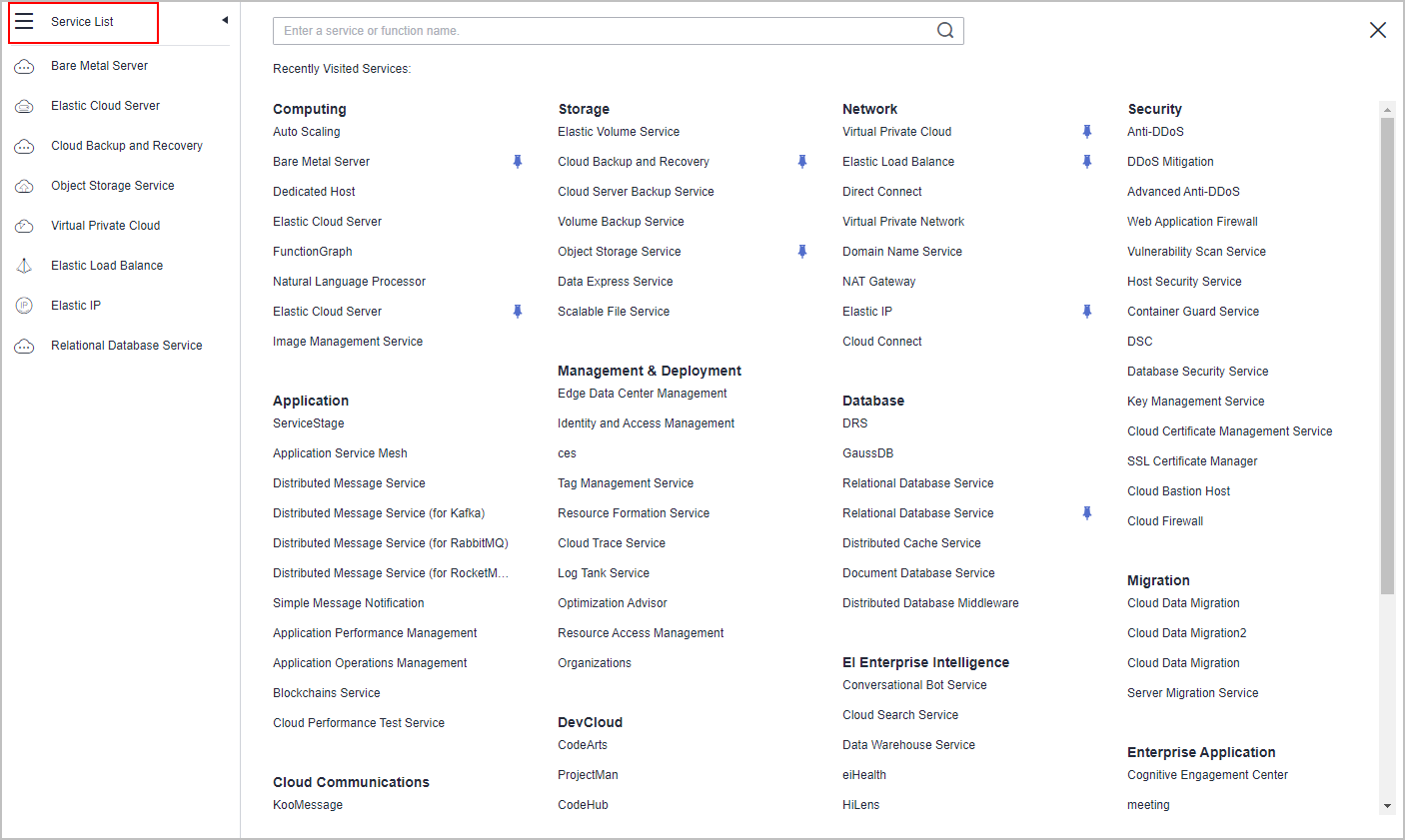Click Relational Database Service sidebar icon
1405x840 pixels.
click(24, 347)
